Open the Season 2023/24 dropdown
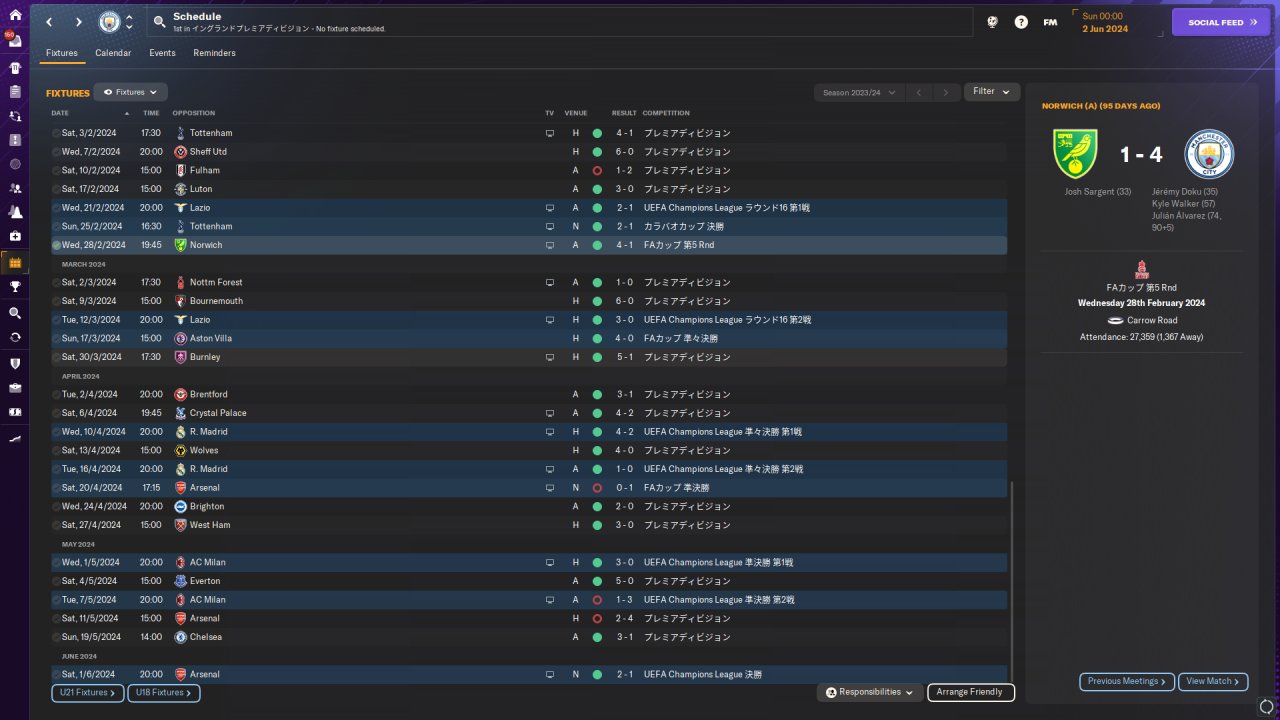Screen dimensions: 1280x720 (x=859, y=93)
